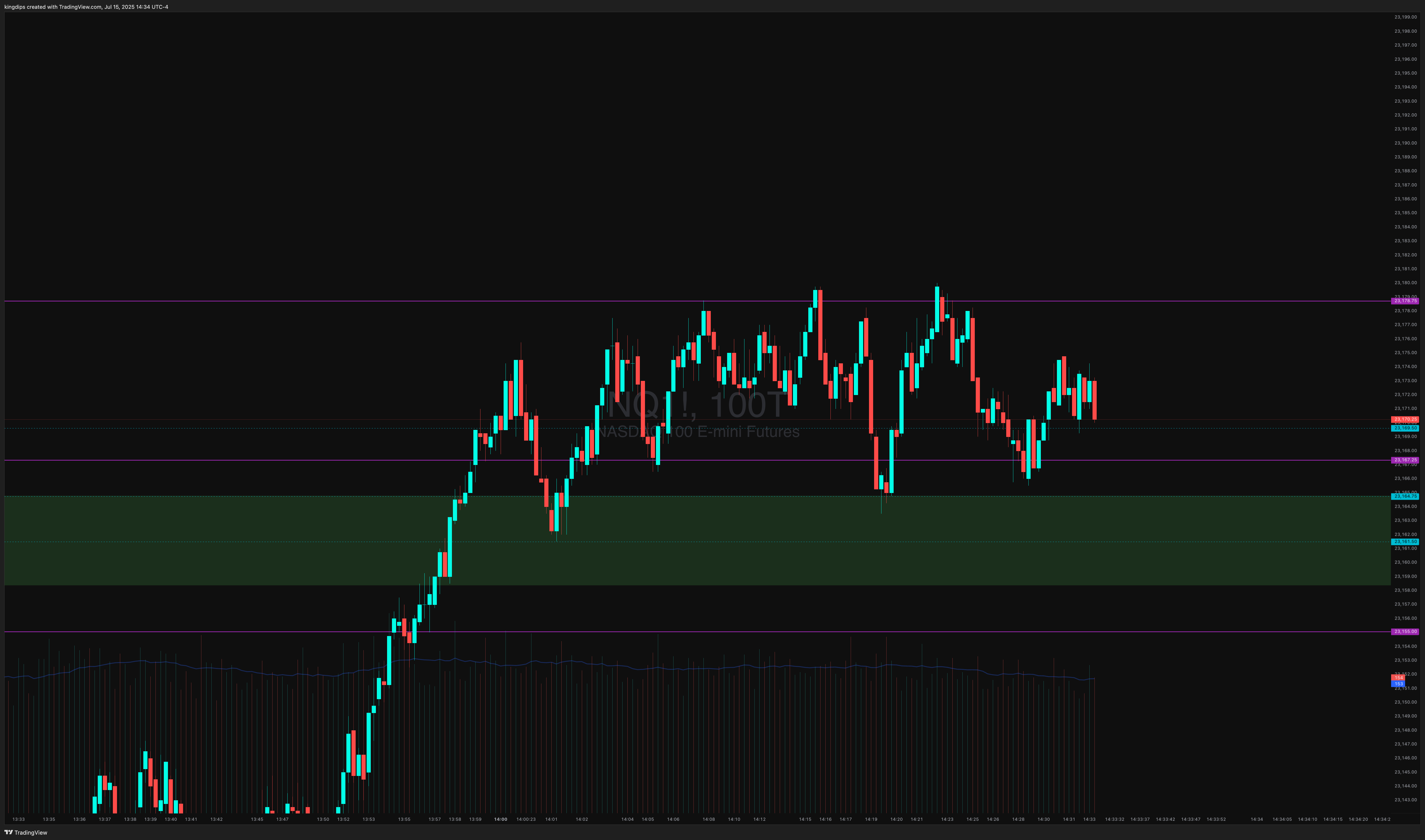Click the TradingView logo at bottom left
The image size is (1425, 840).
tap(26, 833)
